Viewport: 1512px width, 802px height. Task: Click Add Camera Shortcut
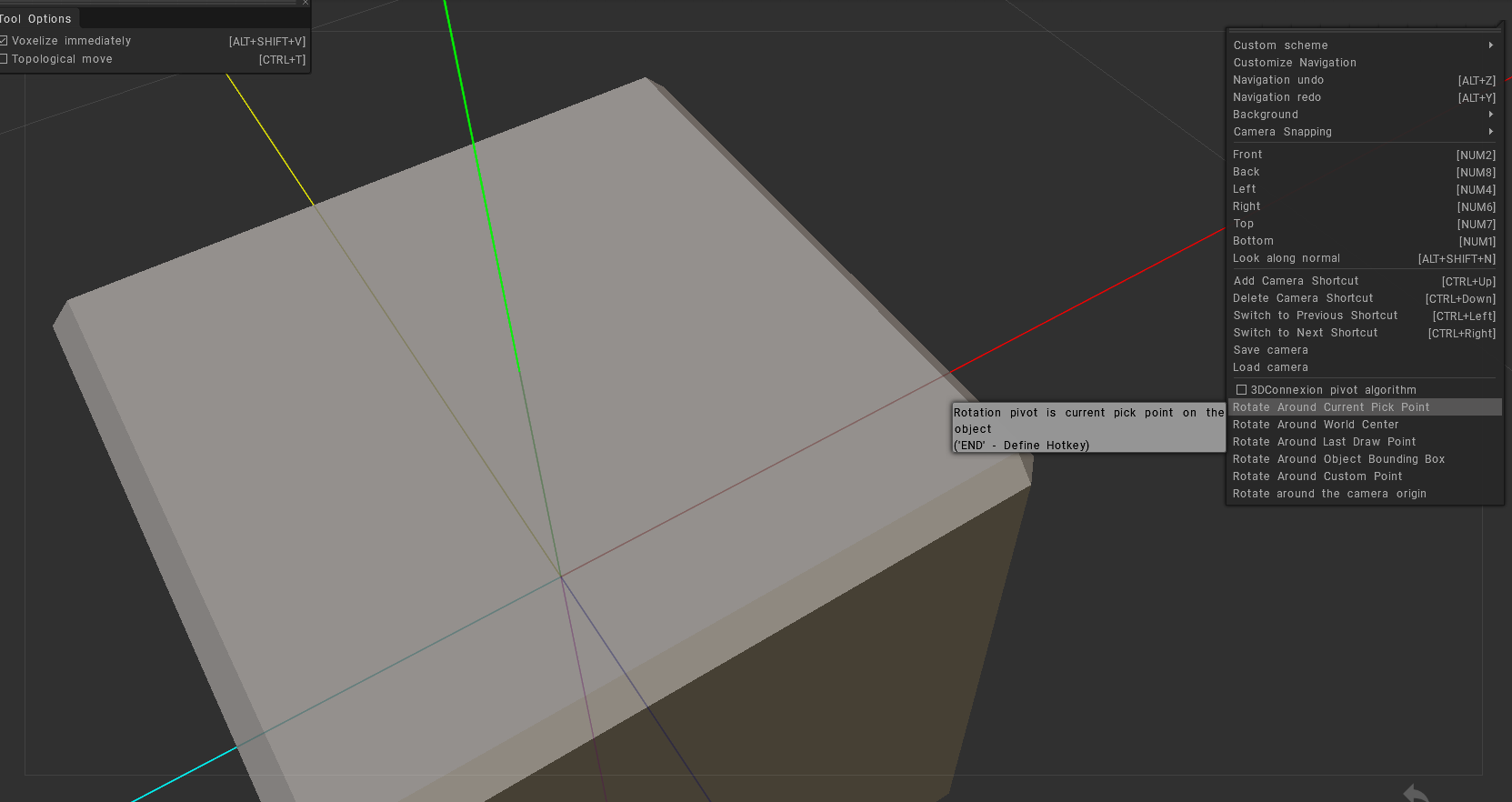pos(1296,281)
